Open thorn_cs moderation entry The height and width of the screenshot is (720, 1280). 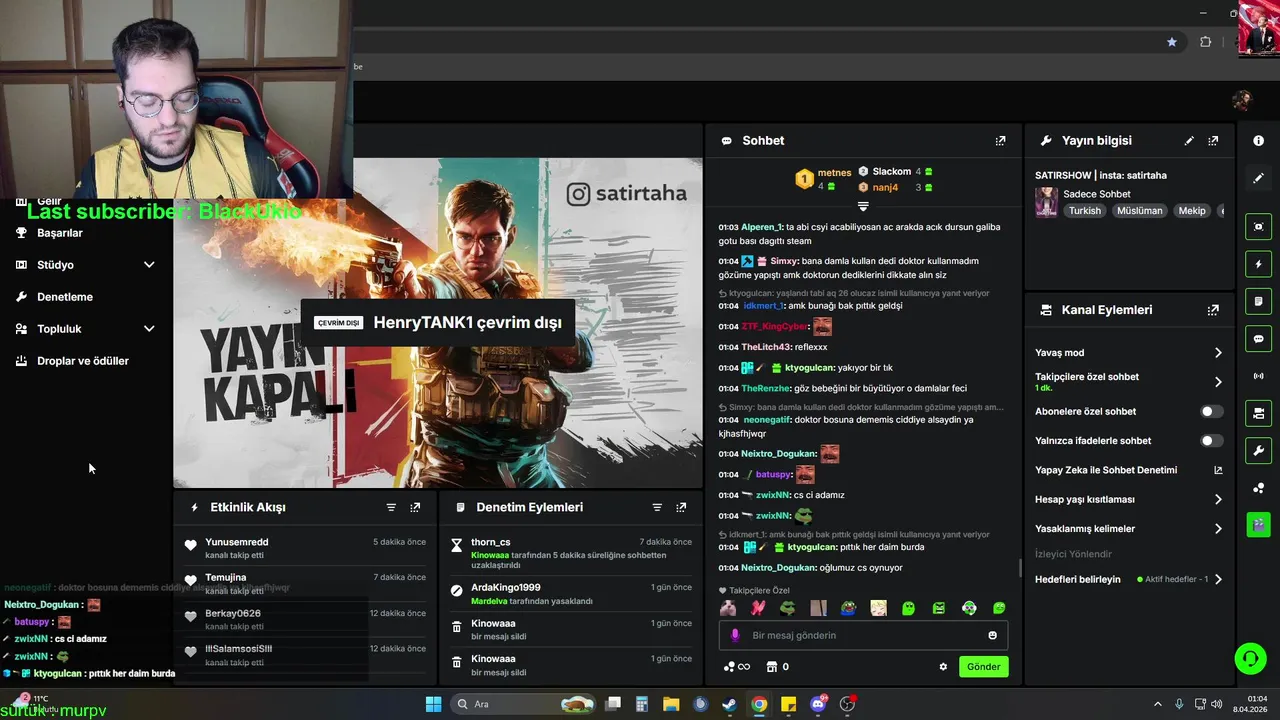coord(571,553)
